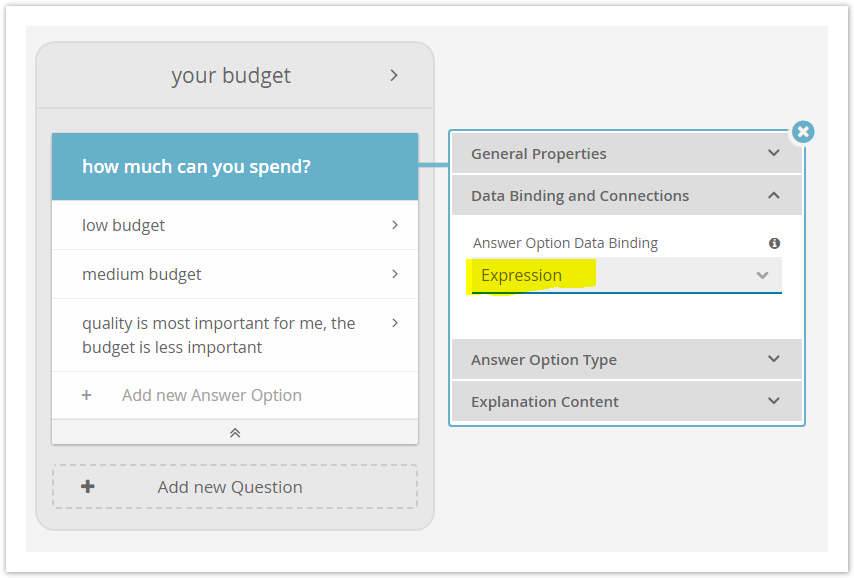The width and height of the screenshot is (854, 578).
Task: Open the Expression data binding dropdown
Action: [626, 276]
